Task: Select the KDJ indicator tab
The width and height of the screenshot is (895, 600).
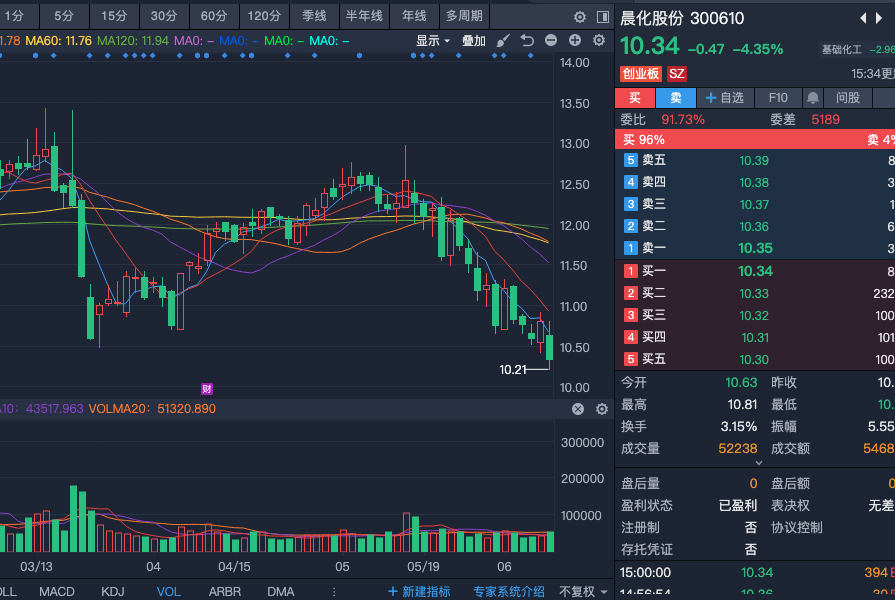Action: tap(112, 592)
